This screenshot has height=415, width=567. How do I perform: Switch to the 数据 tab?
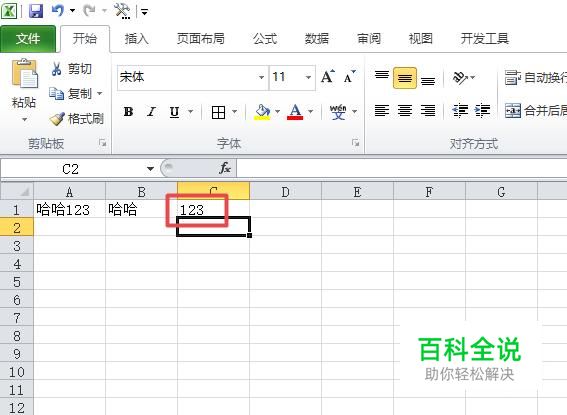click(x=316, y=38)
